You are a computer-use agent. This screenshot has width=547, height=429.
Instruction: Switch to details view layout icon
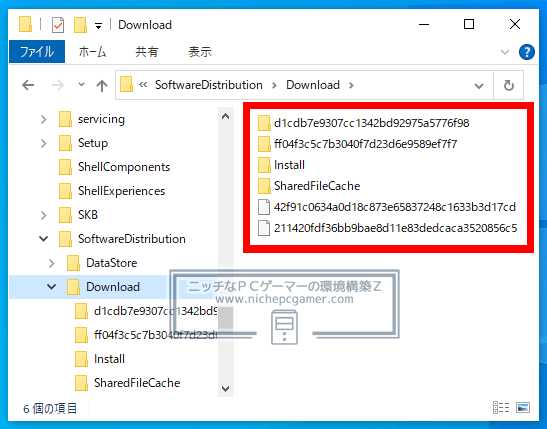[501, 407]
